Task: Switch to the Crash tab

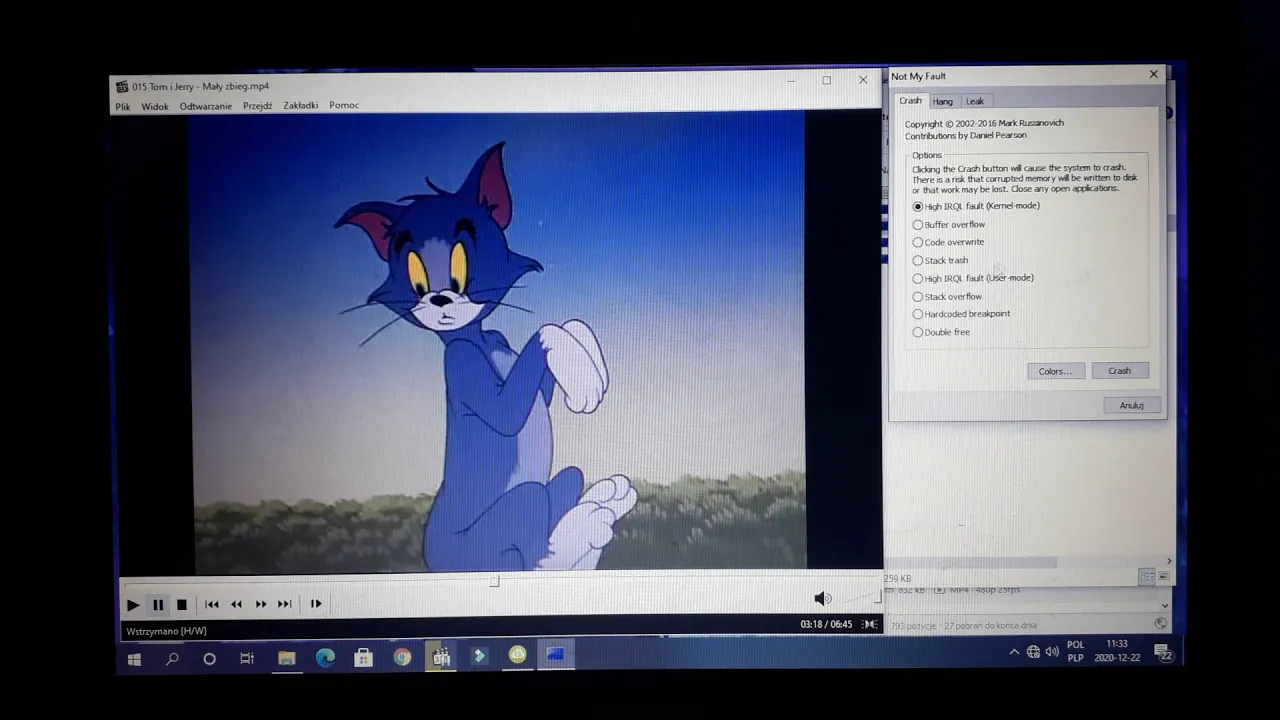Action: pyautogui.click(x=910, y=101)
